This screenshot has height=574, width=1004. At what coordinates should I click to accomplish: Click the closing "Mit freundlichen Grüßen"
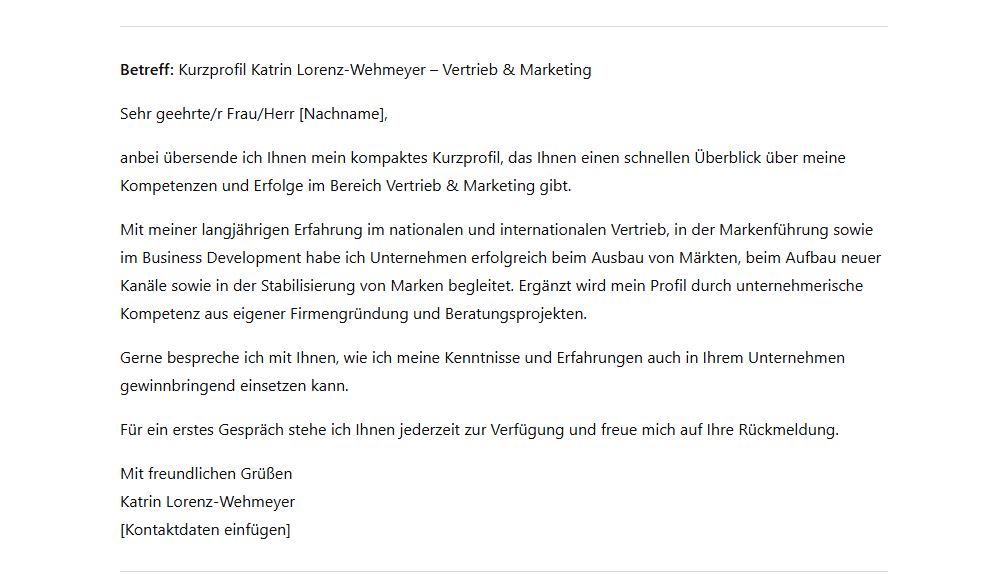(206, 474)
